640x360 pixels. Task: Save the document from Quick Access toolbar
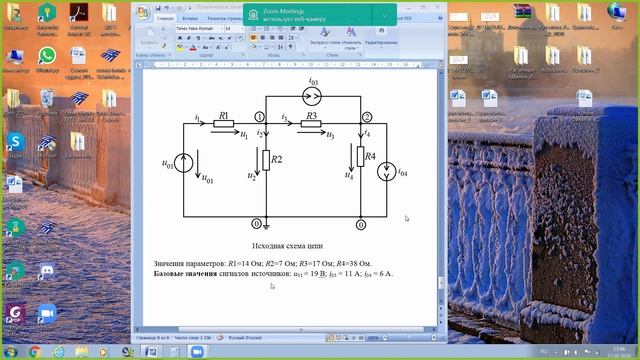coord(158,8)
